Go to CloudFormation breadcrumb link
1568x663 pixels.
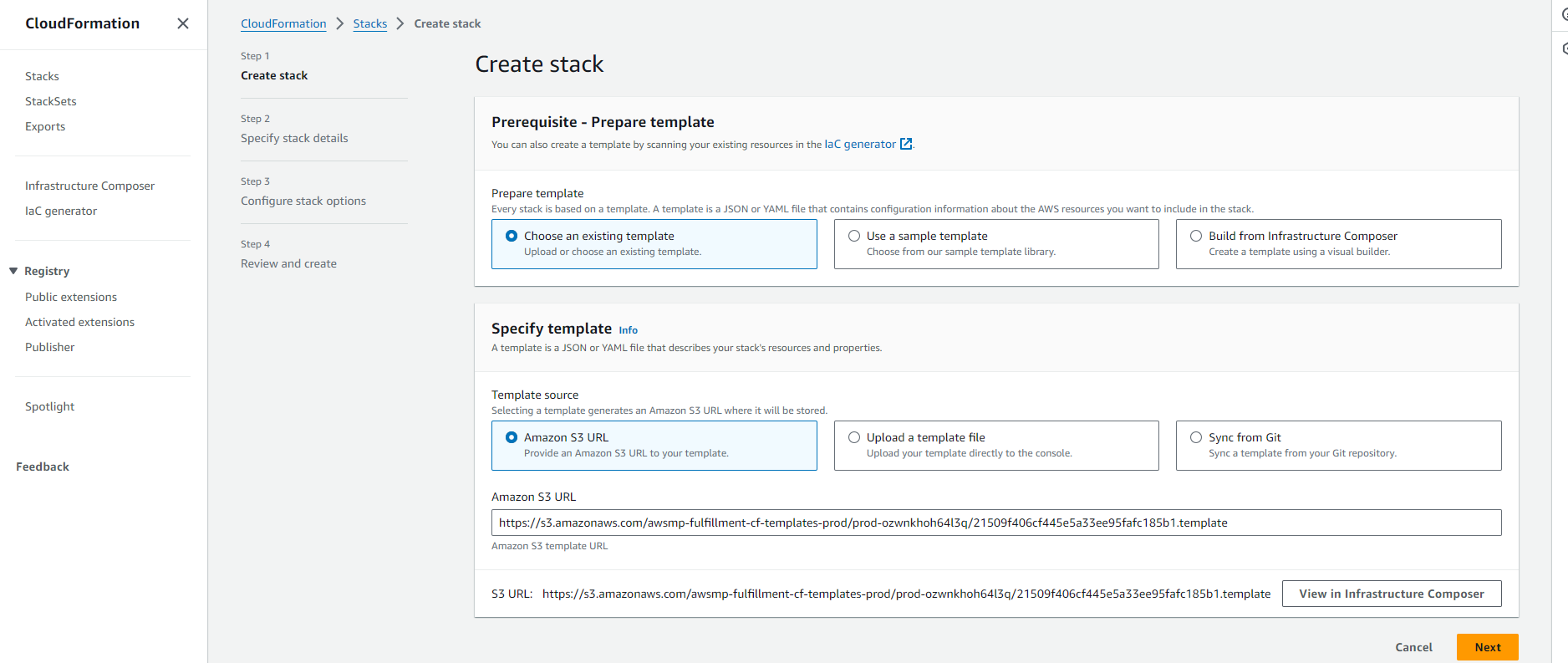tap(283, 23)
